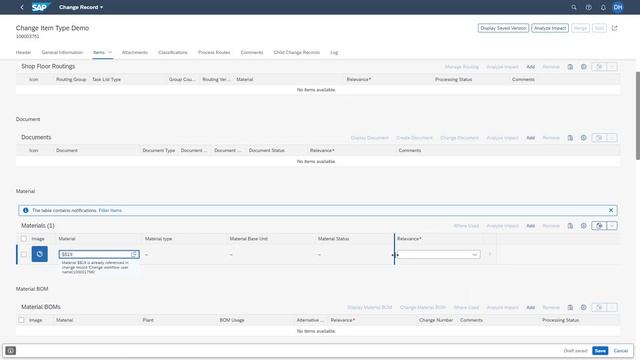Image resolution: width=640 pixels, height=360 pixels.
Task: Click the export icon in Documents toolbar
Action: pos(599,138)
